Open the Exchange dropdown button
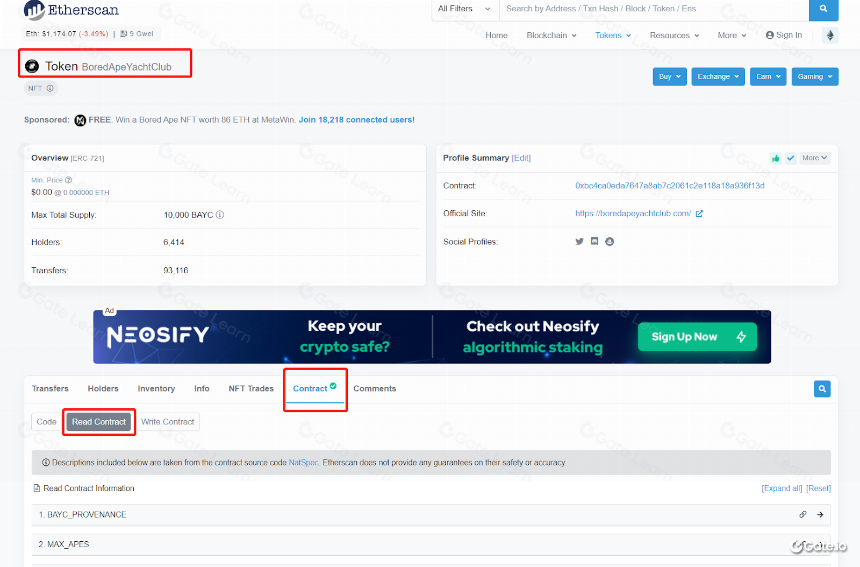The width and height of the screenshot is (860, 567). (718, 77)
